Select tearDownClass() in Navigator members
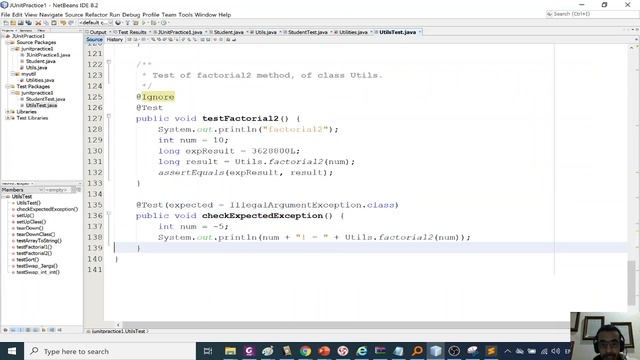Image resolution: width=640 pixels, height=360 pixels. tap(36, 235)
